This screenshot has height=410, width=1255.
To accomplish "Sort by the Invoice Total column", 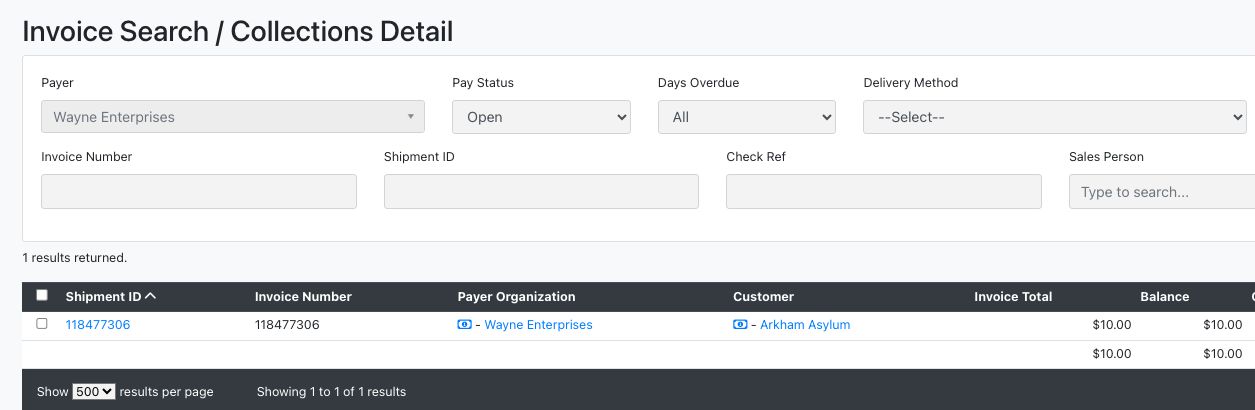I will [1013, 297].
